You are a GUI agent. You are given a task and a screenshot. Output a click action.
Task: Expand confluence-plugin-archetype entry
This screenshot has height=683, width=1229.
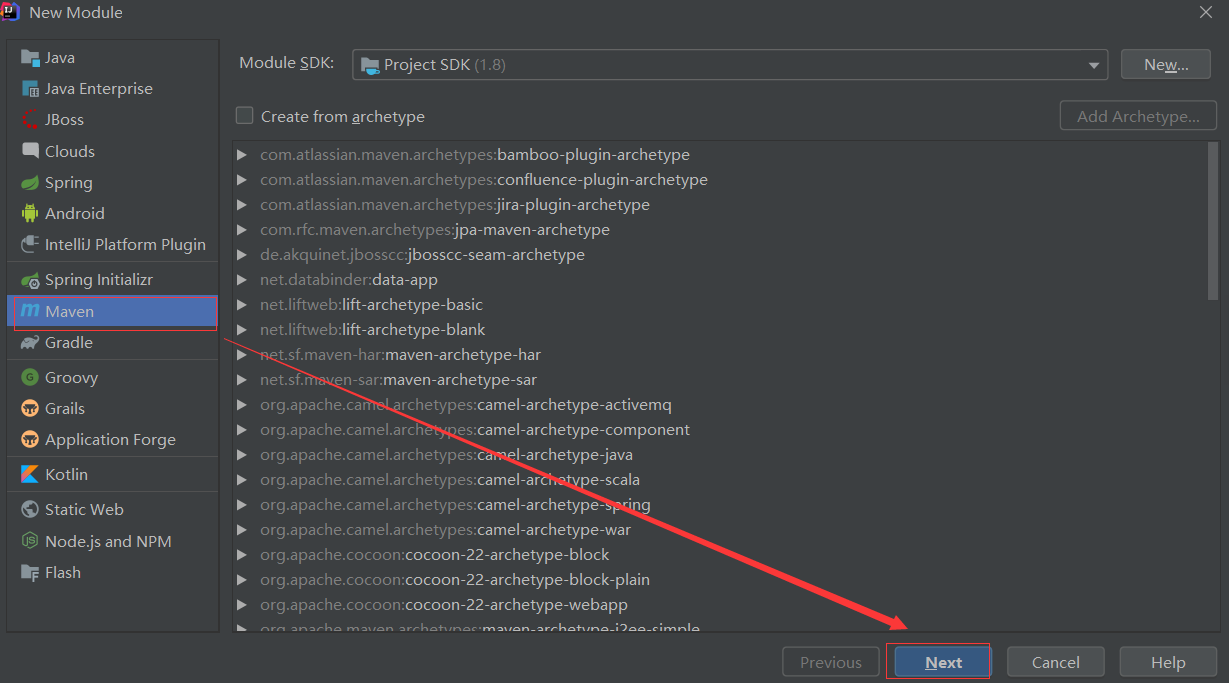(241, 180)
